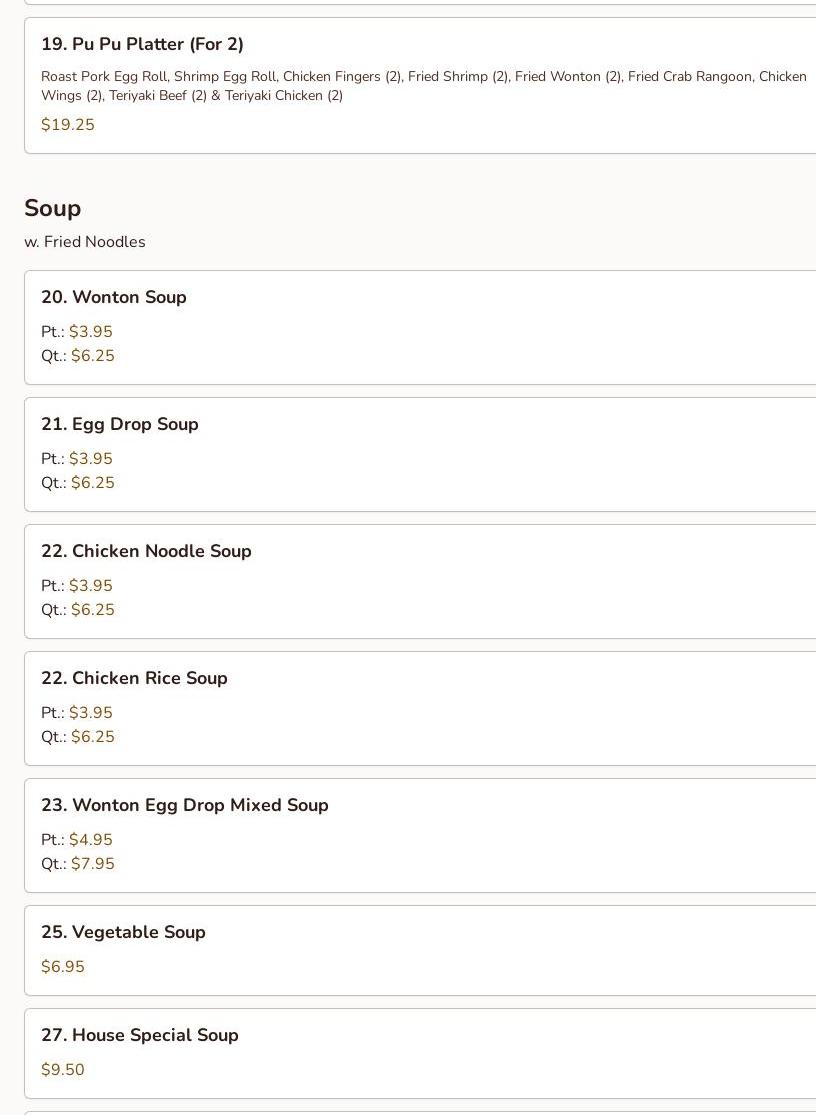The image size is (816, 1115).
Task: Open the 20. Wonton Soup item
Action: click(x=114, y=297)
